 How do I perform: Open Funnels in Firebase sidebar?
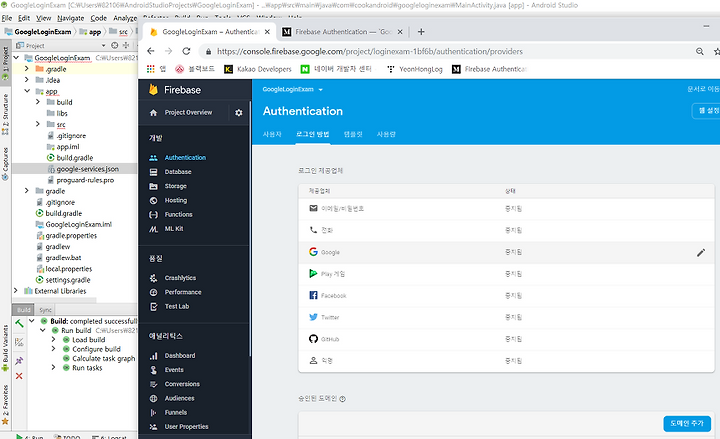click(x=175, y=412)
